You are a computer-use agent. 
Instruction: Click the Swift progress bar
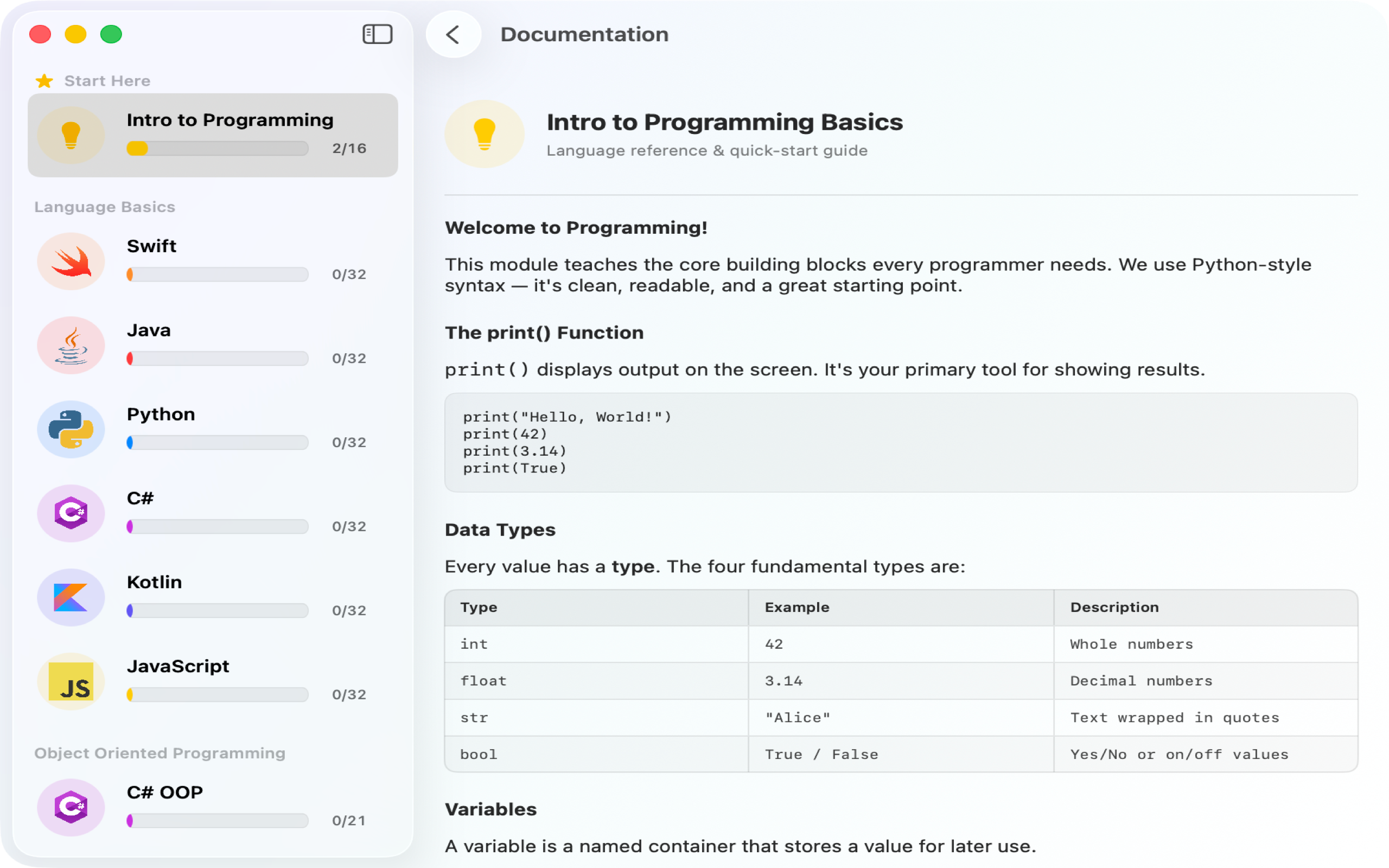click(218, 275)
